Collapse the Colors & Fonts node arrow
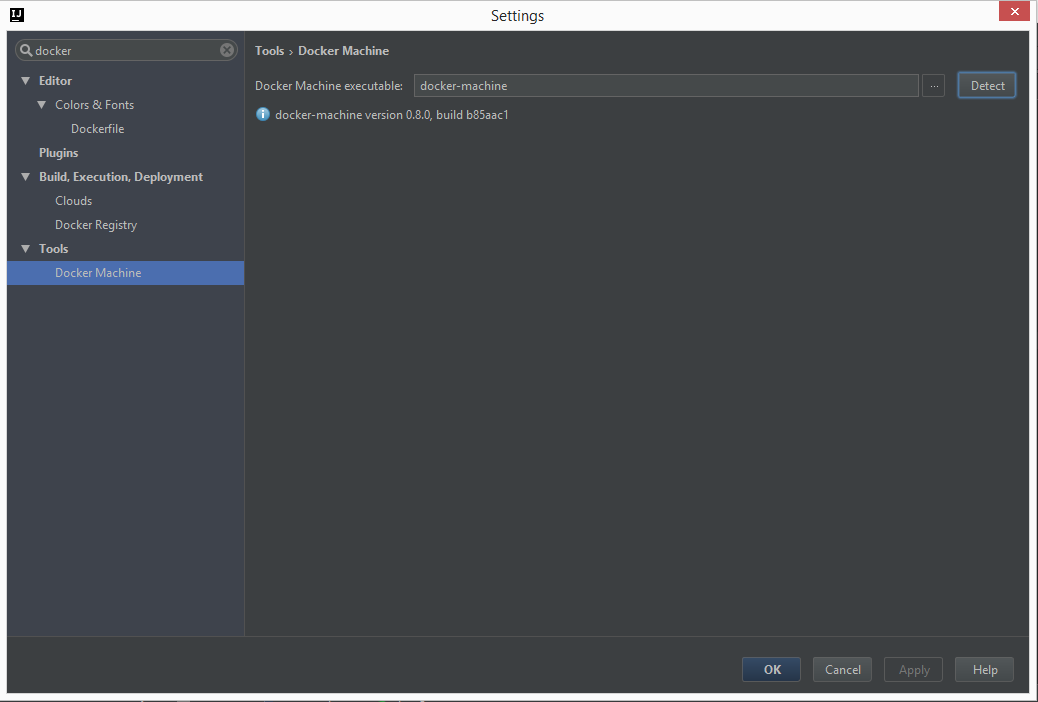Viewport: 1038px width, 702px height. pos(42,105)
